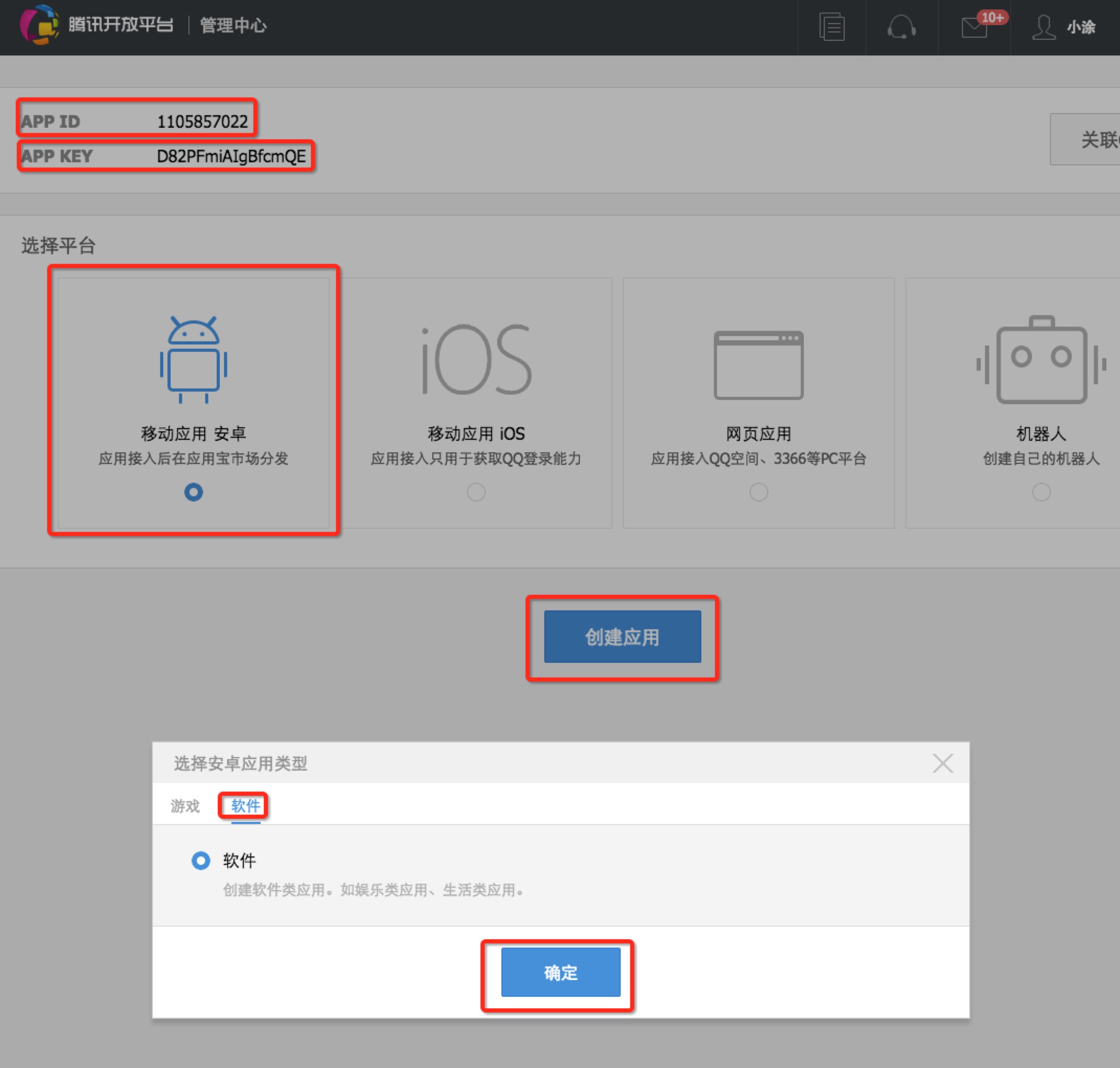Click the user avatar icon
This screenshot has height=1068, width=1120.
coord(1043,27)
